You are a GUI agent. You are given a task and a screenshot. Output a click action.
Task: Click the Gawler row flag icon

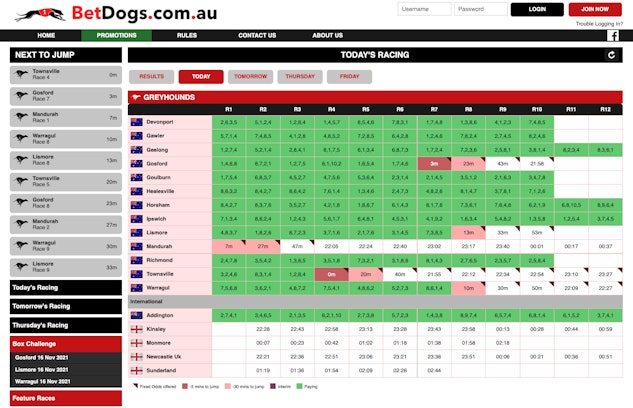click(x=136, y=136)
